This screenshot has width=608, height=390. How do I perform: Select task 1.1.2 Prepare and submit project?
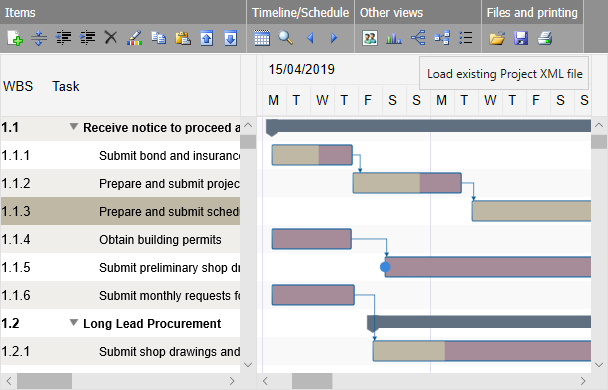click(x=120, y=183)
